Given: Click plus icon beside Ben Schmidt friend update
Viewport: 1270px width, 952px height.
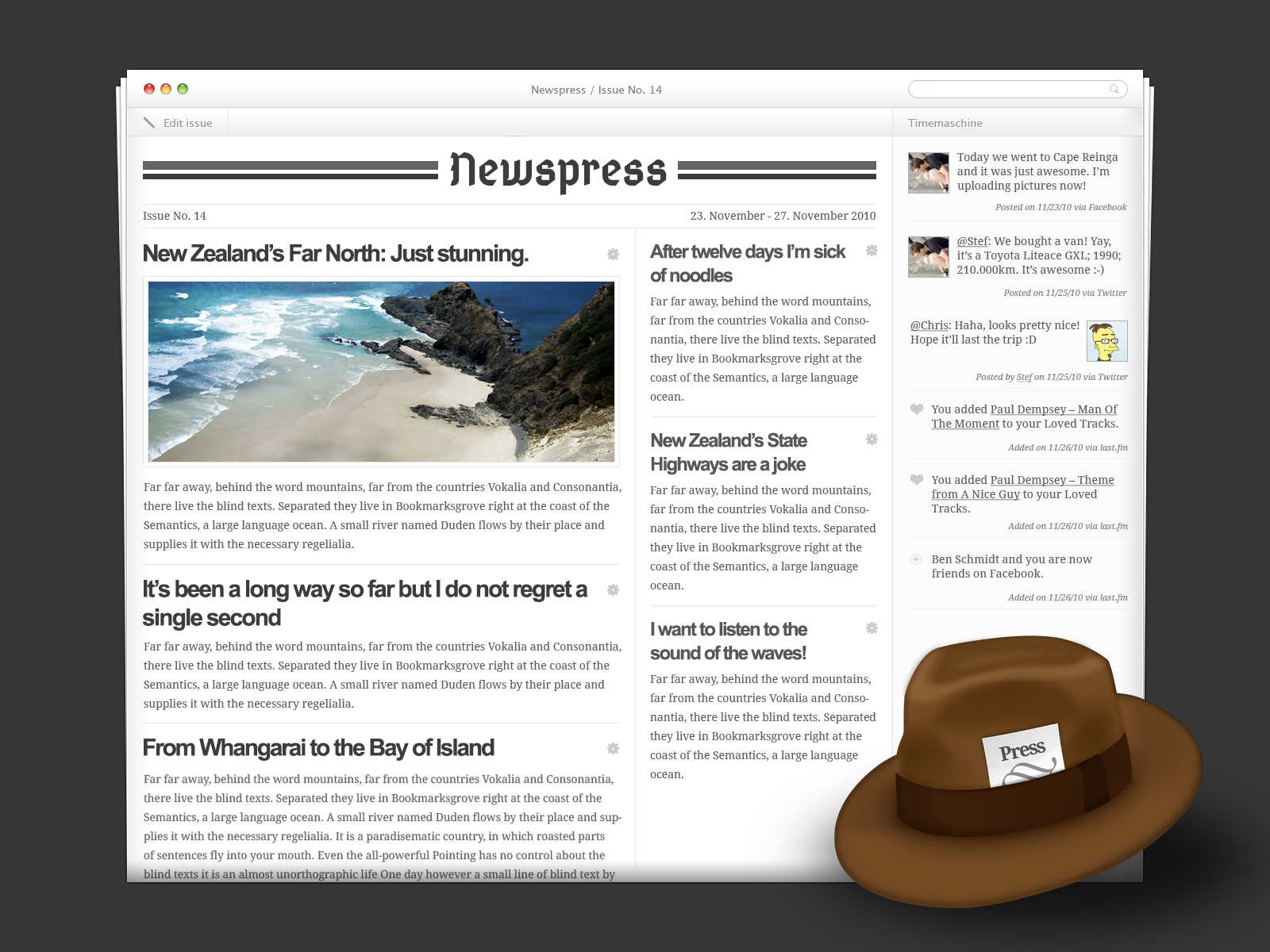Looking at the screenshot, I should click(x=916, y=559).
